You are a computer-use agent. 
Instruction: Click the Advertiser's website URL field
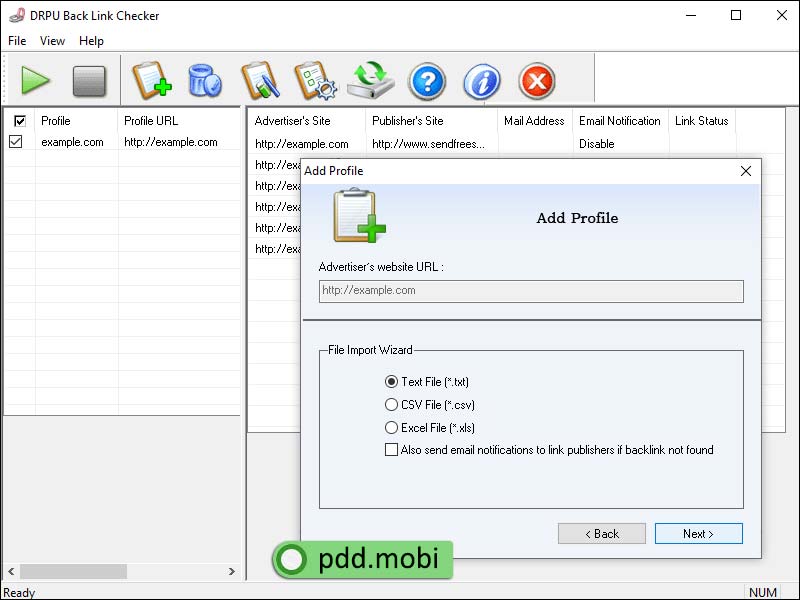531,291
